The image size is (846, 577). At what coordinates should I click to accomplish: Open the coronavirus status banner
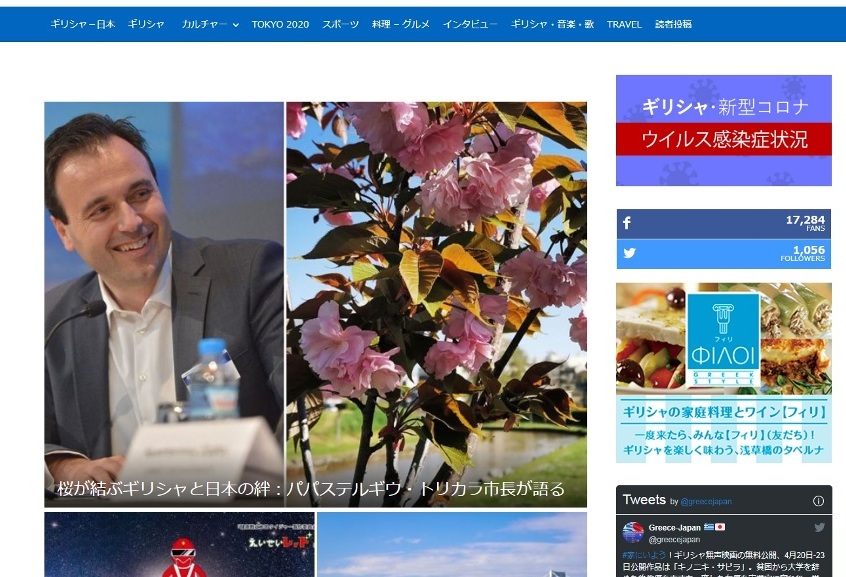pyautogui.click(x=723, y=130)
